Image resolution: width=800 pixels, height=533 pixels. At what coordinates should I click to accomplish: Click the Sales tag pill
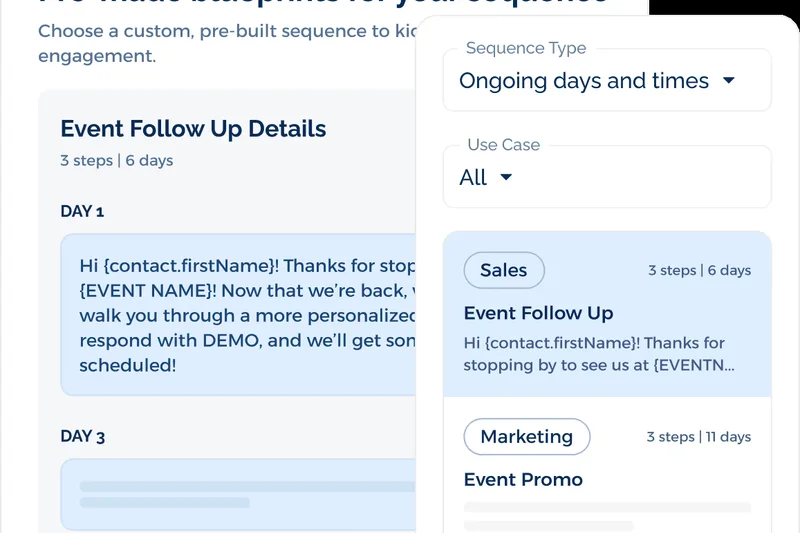[504, 270]
